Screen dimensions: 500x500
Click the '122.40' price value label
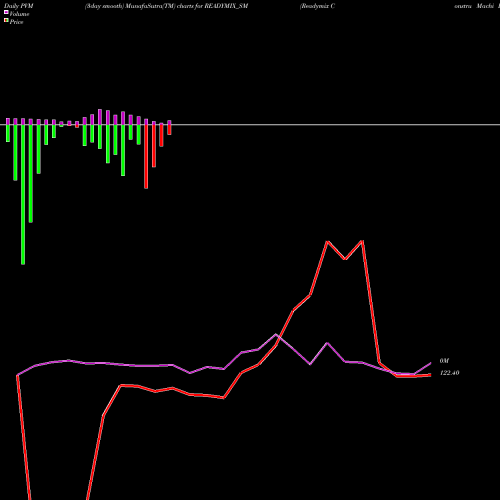[x=450, y=373]
